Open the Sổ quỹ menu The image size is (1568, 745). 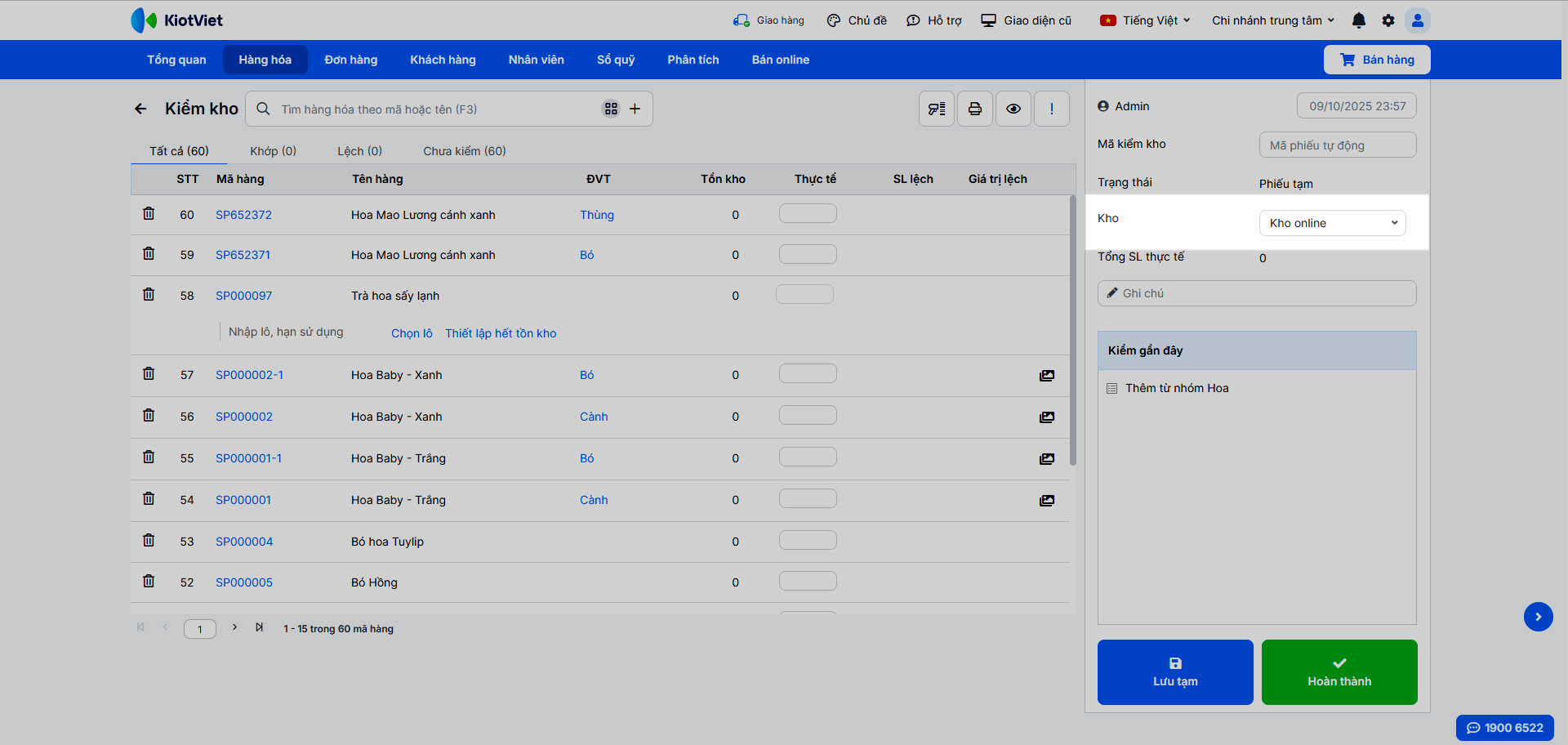coord(616,60)
